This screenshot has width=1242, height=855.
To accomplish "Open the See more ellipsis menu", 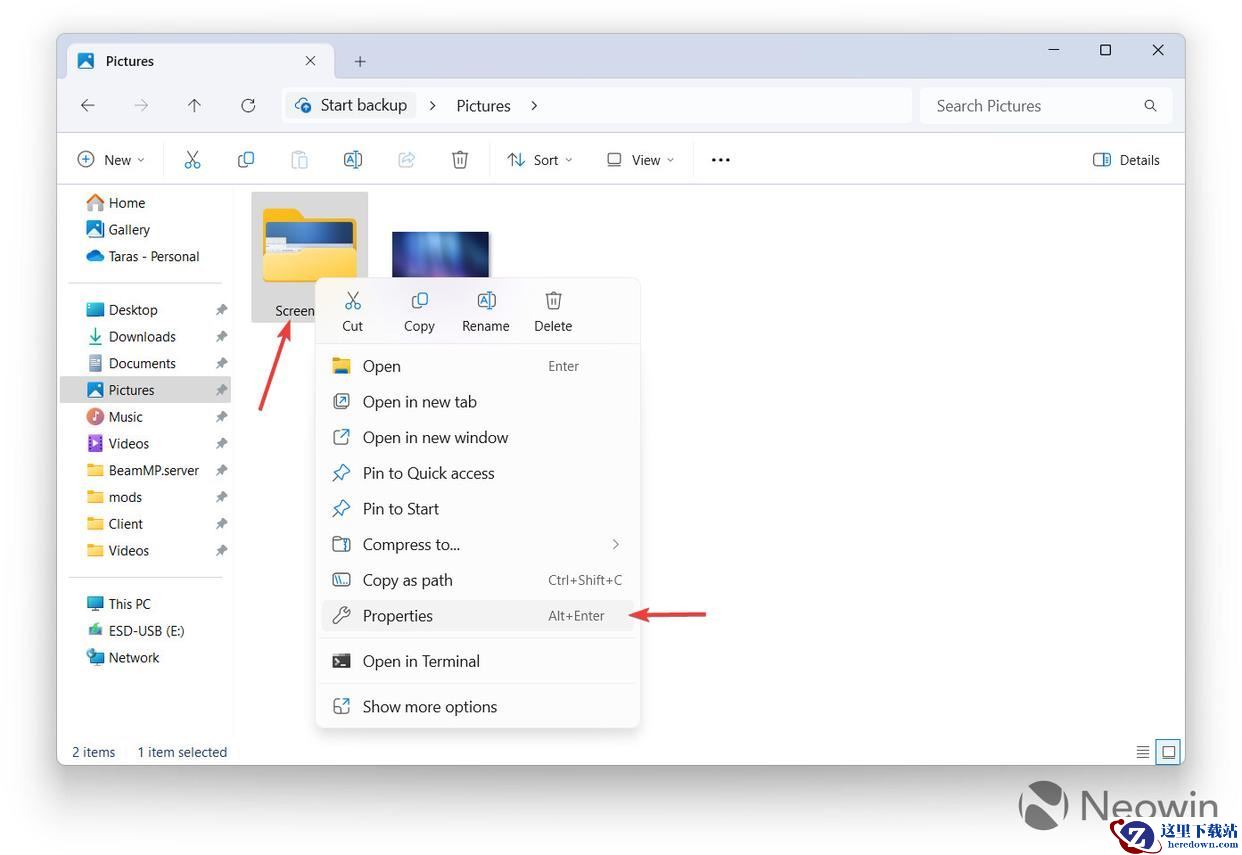I will 721,160.
